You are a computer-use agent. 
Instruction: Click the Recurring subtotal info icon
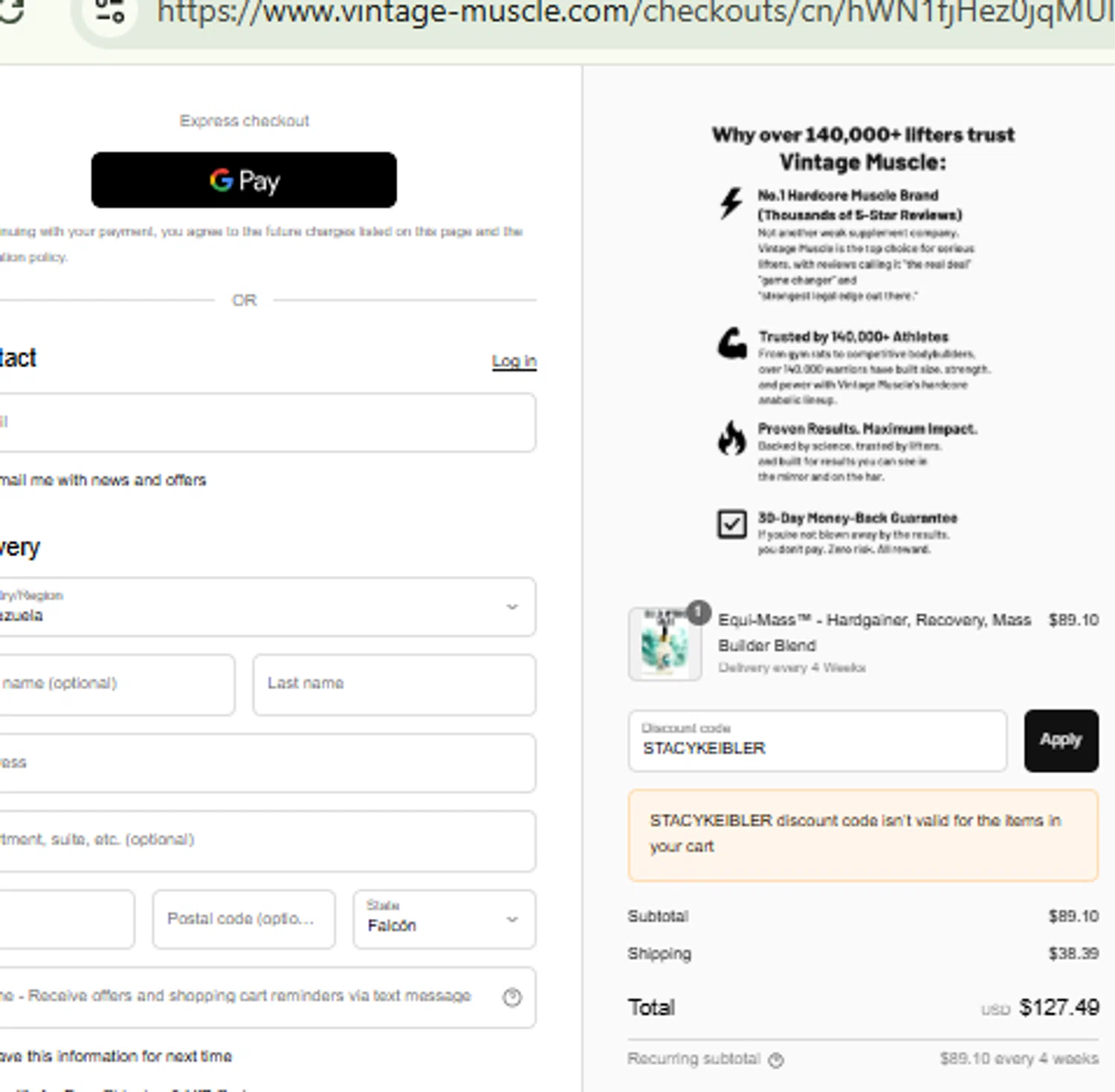click(x=776, y=1060)
